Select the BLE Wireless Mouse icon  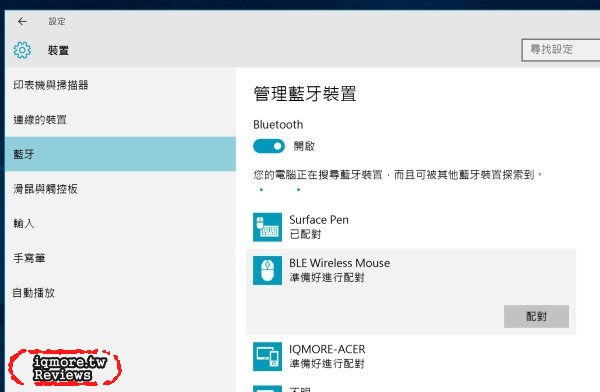(267, 271)
